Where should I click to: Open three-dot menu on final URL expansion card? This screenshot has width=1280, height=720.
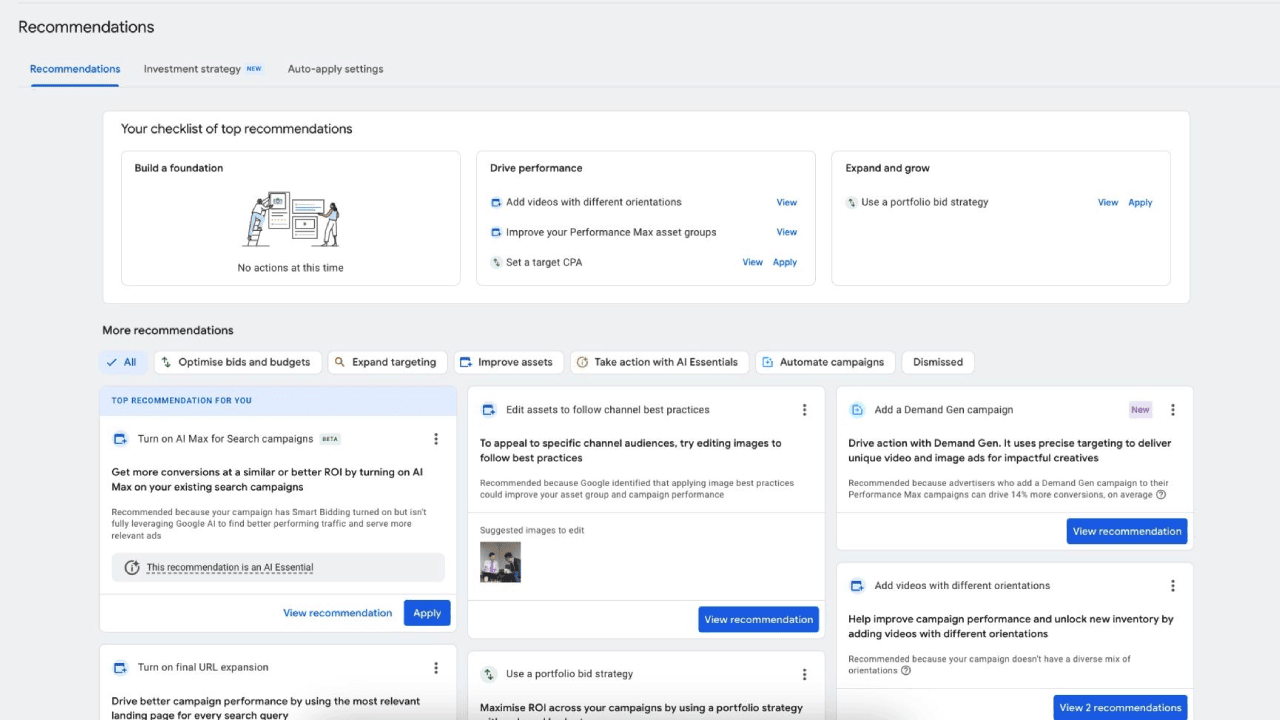[x=436, y=668]
